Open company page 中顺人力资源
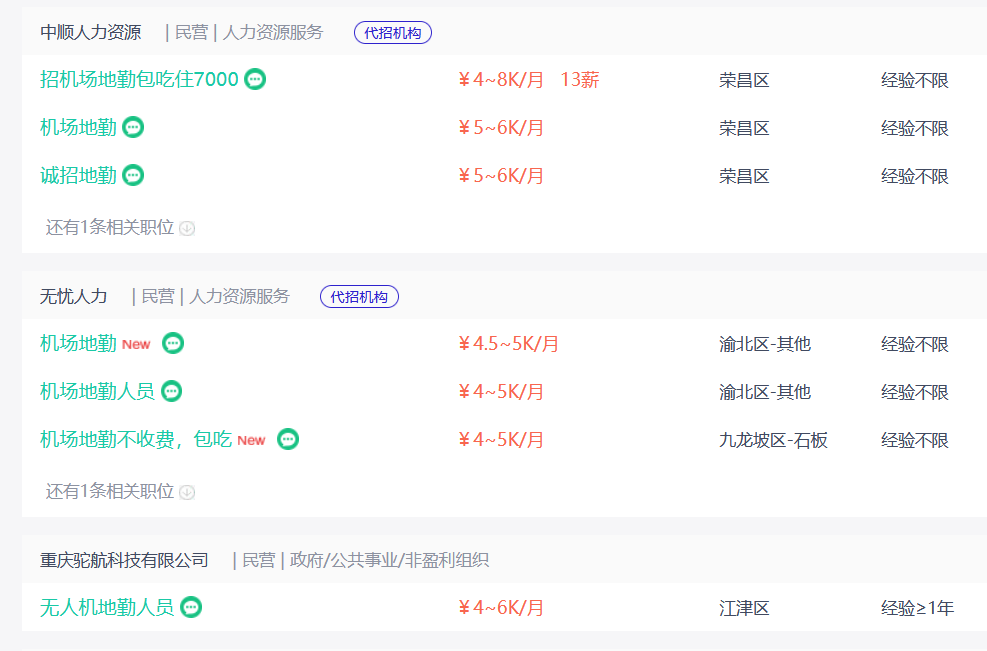The image size is (987, 651). [91, 32]
